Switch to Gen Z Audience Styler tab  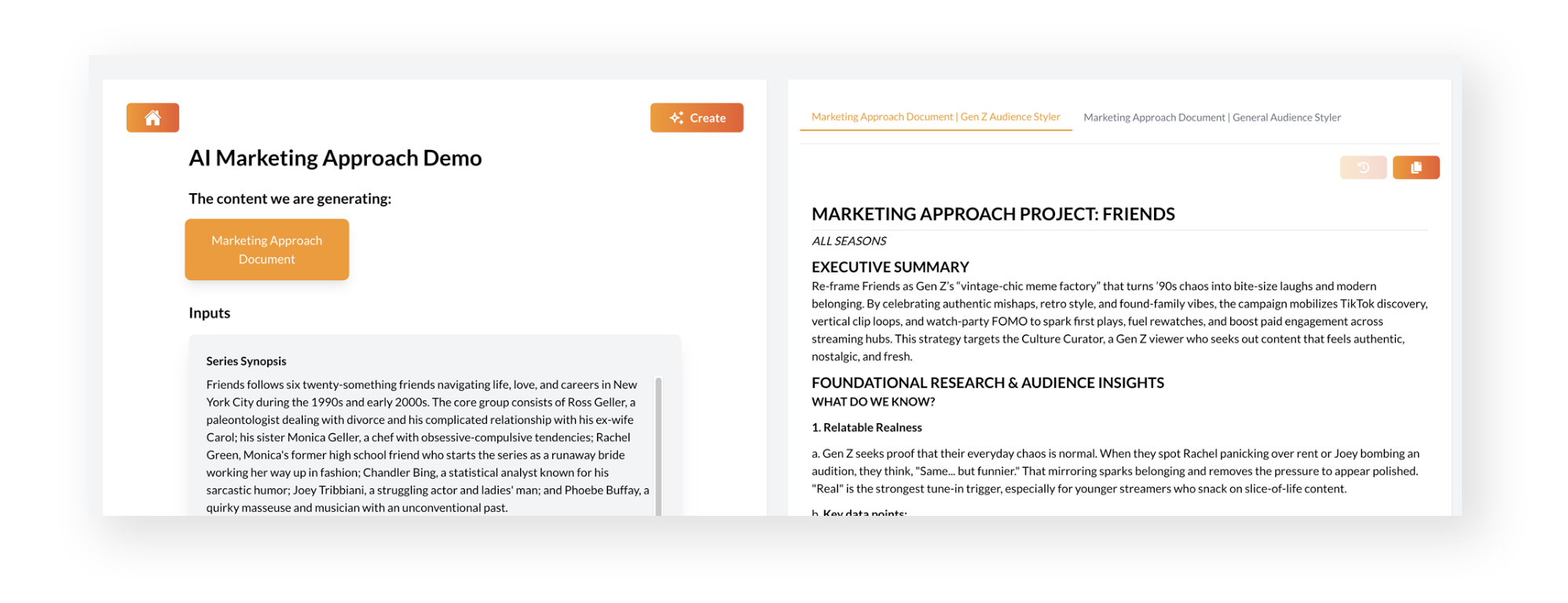pyautogui.click(x=935, y=117)
